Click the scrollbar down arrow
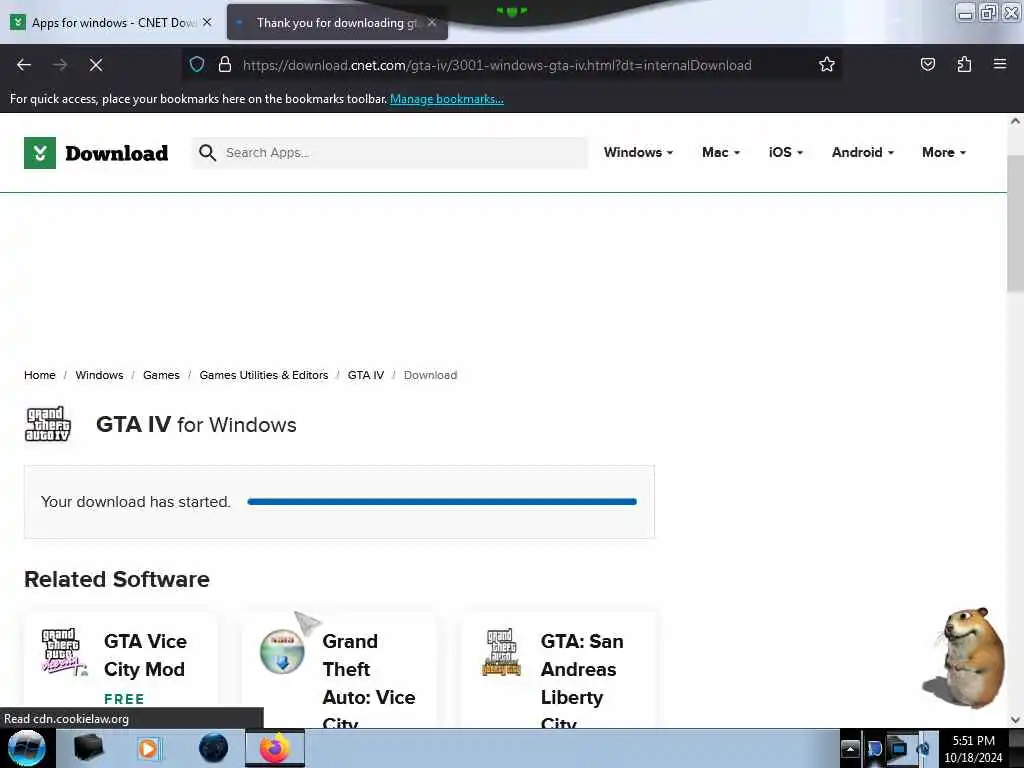 click(1015, 720)
